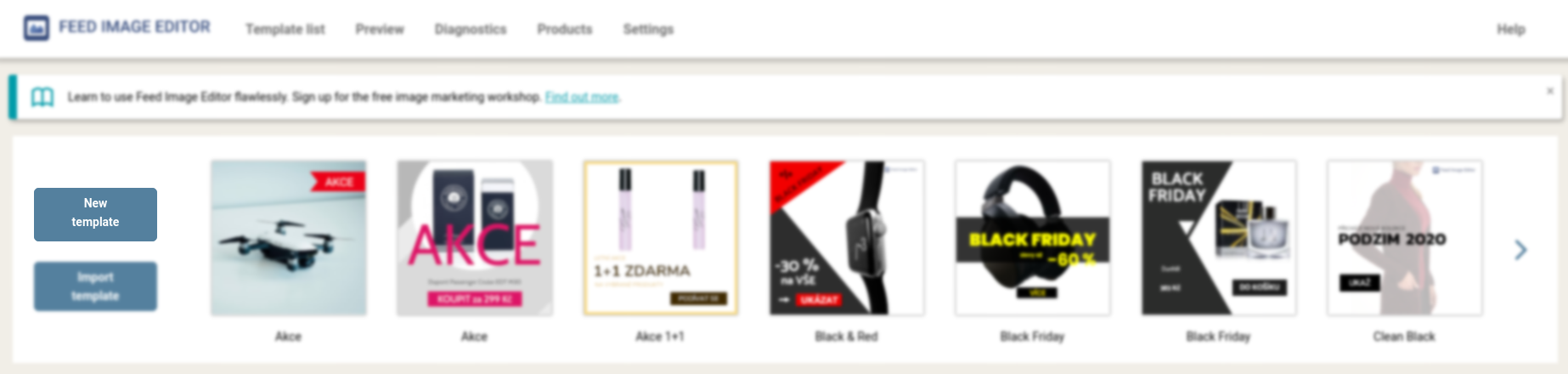Follow the Find out more link
This screenshot has height=374, width=1568.
pos(582,97)
